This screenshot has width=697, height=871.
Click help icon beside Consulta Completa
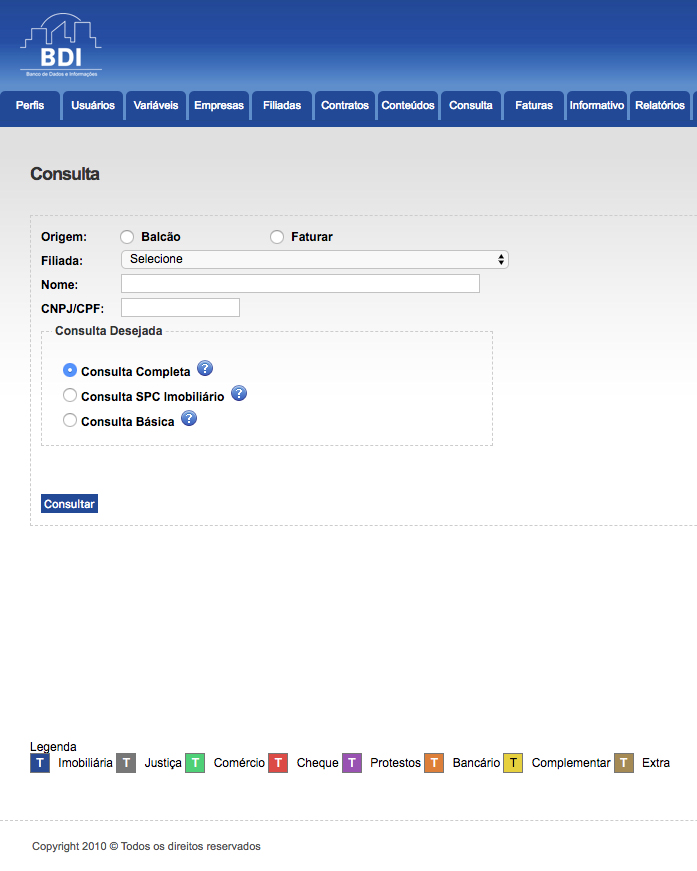click(205, 368)
